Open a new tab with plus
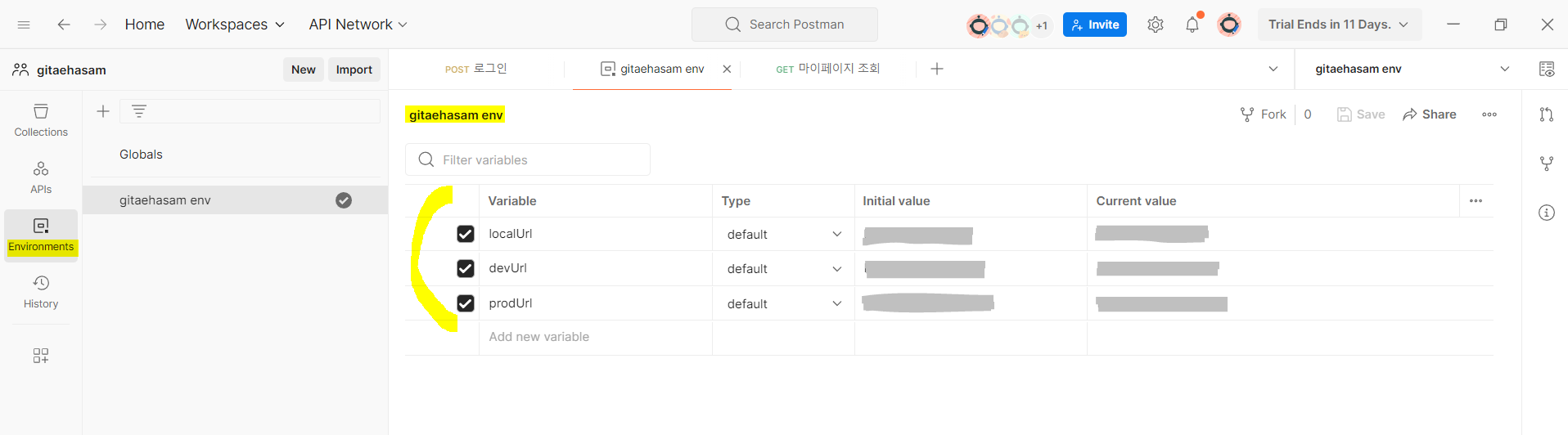 937,69
